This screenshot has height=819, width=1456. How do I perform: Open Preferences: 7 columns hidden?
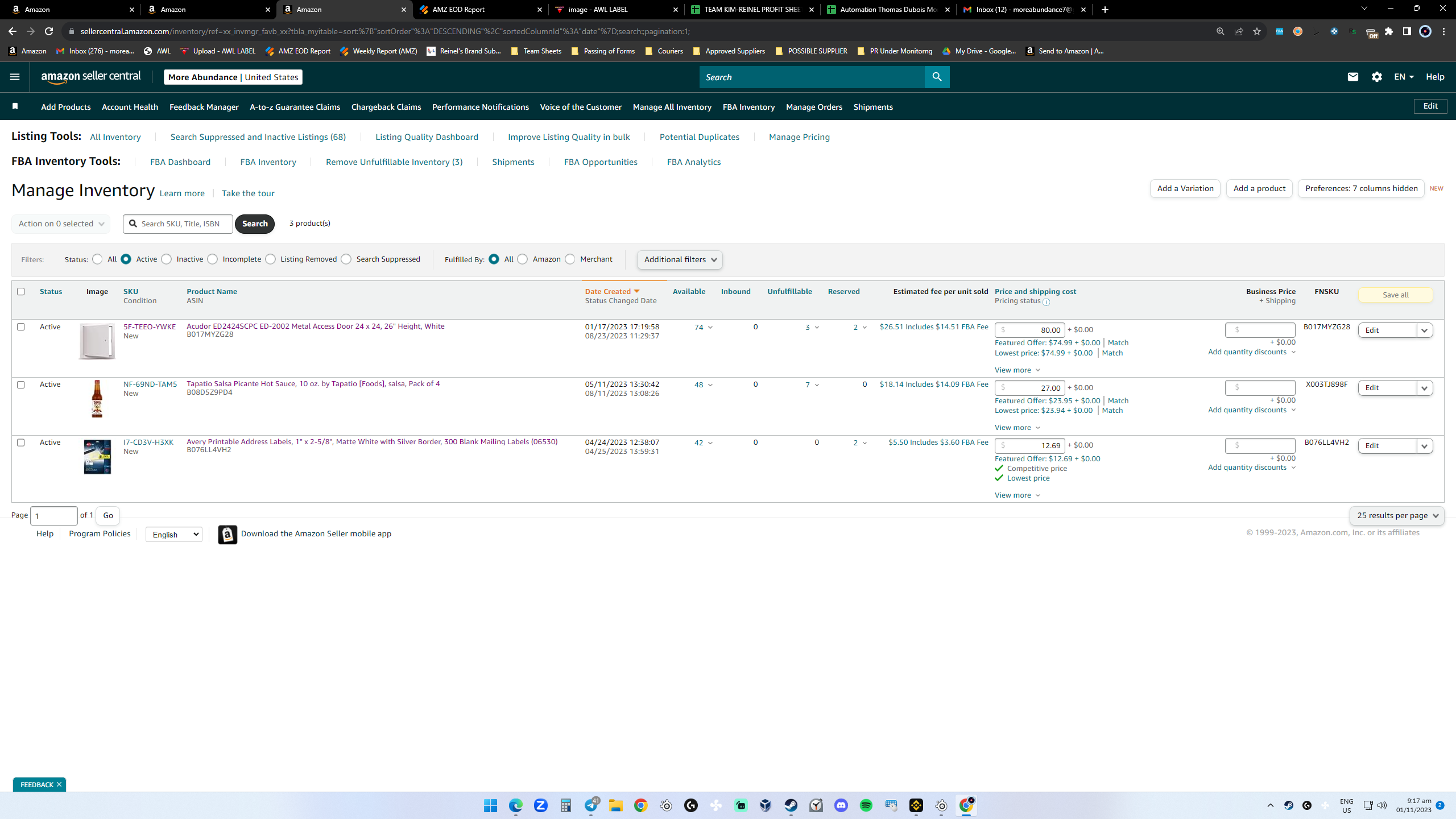pyautogui.click(x=1361, y=189)
